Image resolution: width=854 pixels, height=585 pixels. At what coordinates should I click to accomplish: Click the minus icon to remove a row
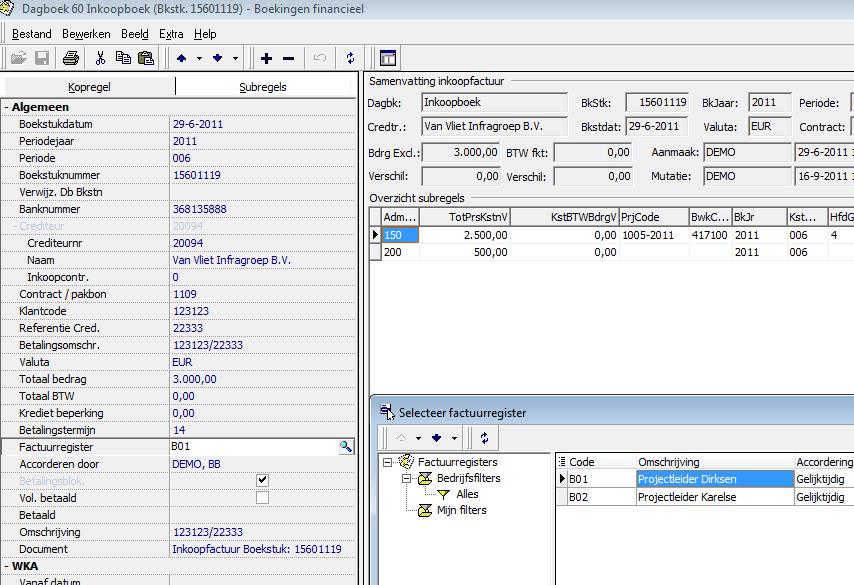[x=289, y=58]
